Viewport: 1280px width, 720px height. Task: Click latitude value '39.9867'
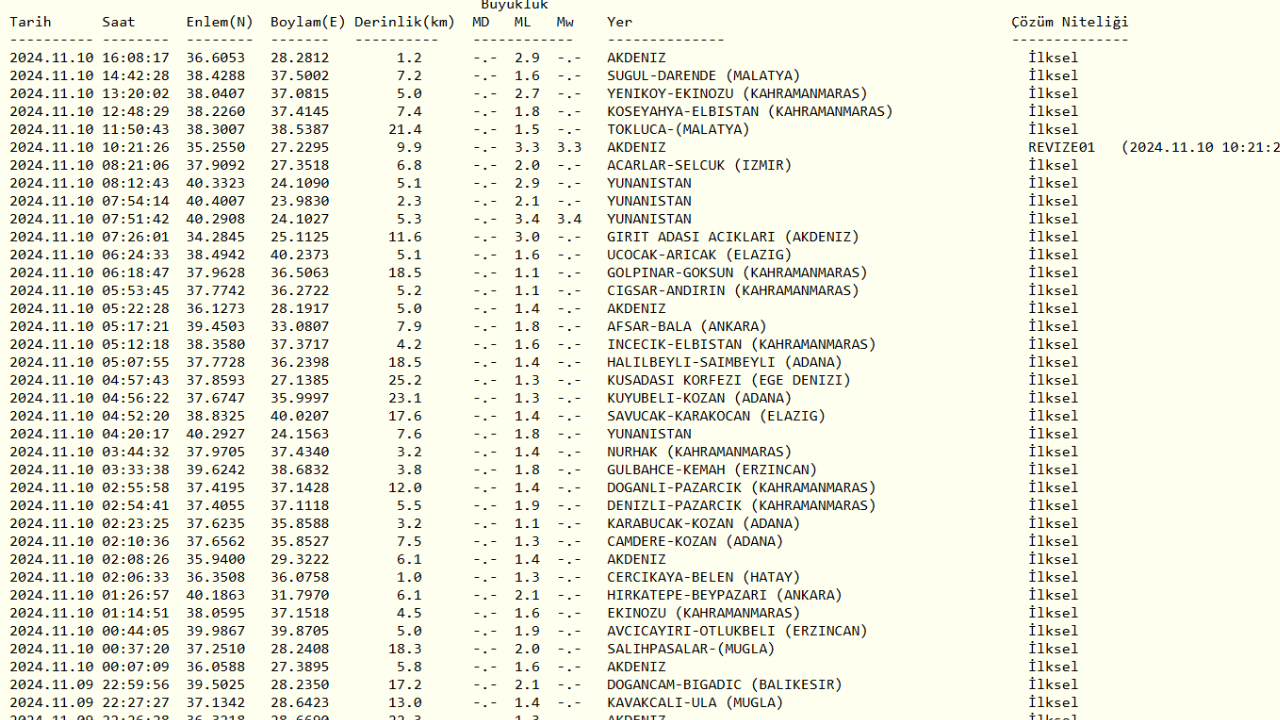coord(216,632)
